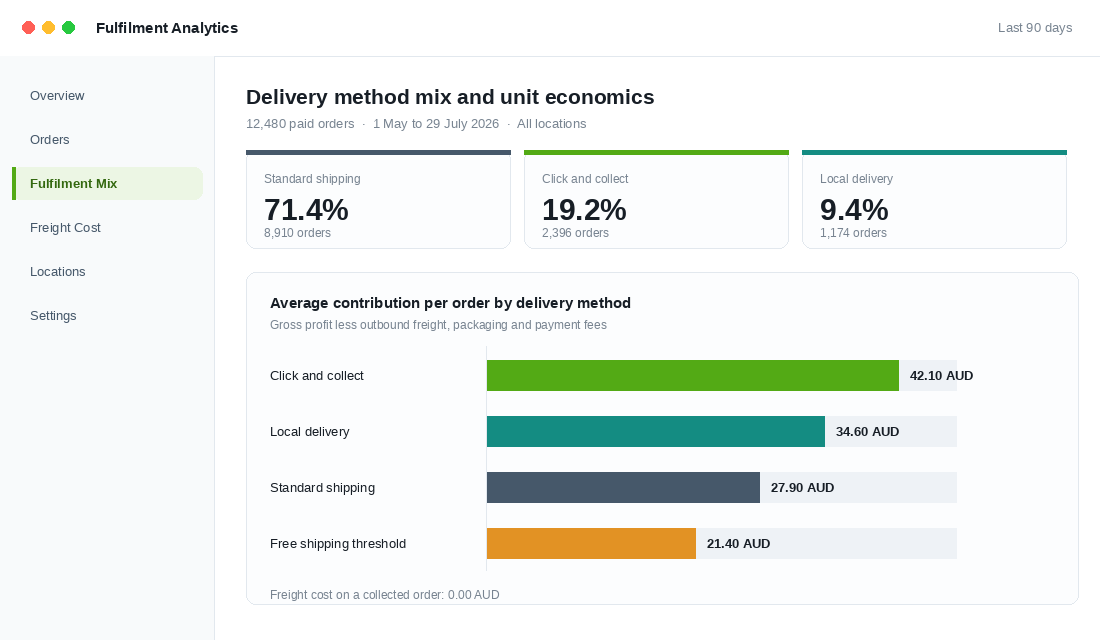Viewport: 1100px width, 640px height.
Task: Click the 12,480 paid orders text
Action: pos(300,124)
